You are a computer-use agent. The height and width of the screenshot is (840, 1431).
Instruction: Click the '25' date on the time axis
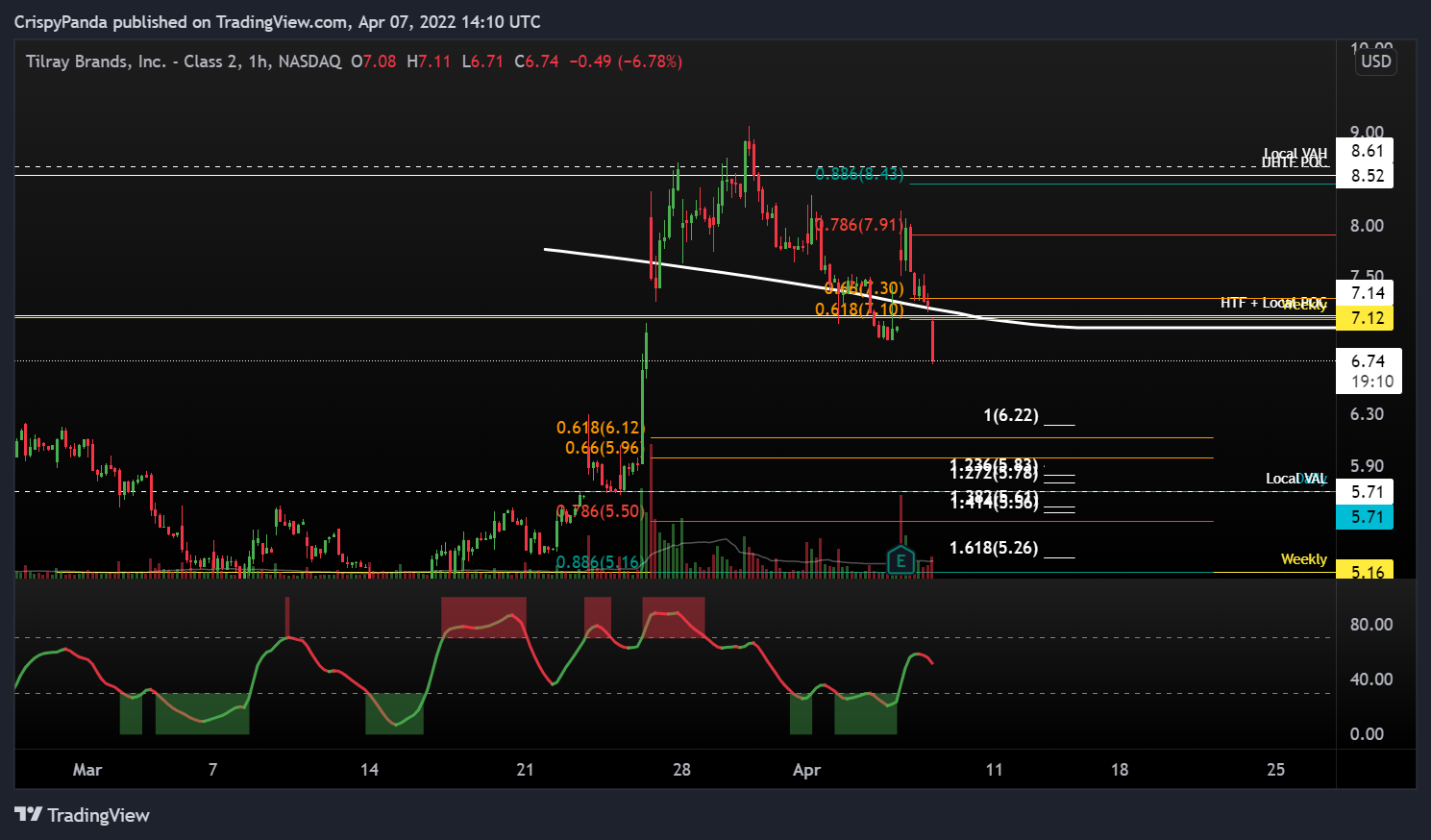1275,770
